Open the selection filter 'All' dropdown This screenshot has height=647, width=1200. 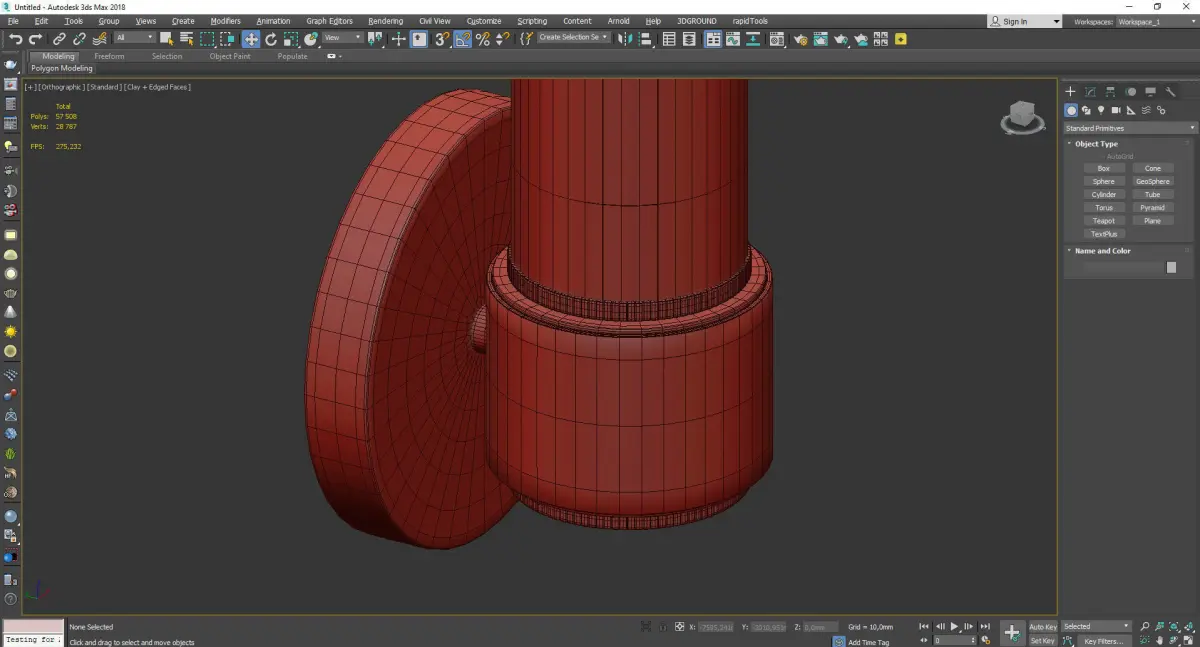tap(134, 38)
